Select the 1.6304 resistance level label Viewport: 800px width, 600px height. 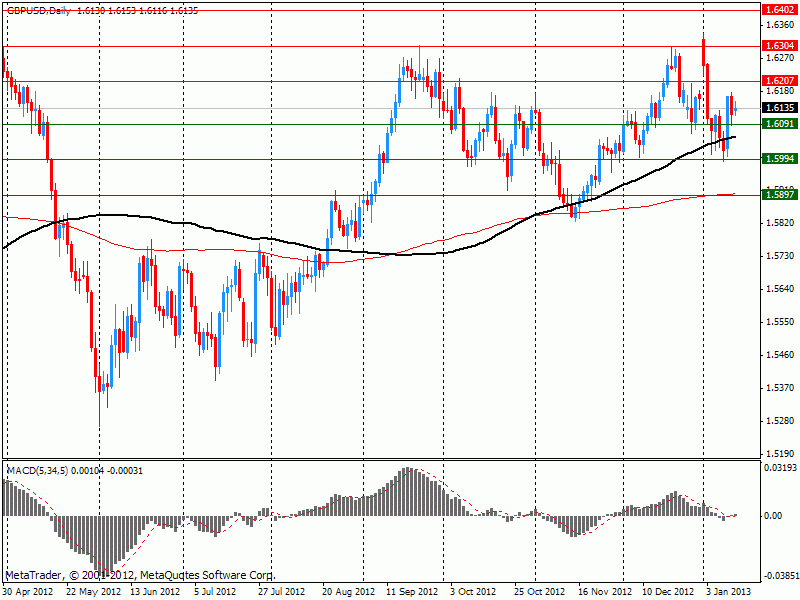coord(779,46)
